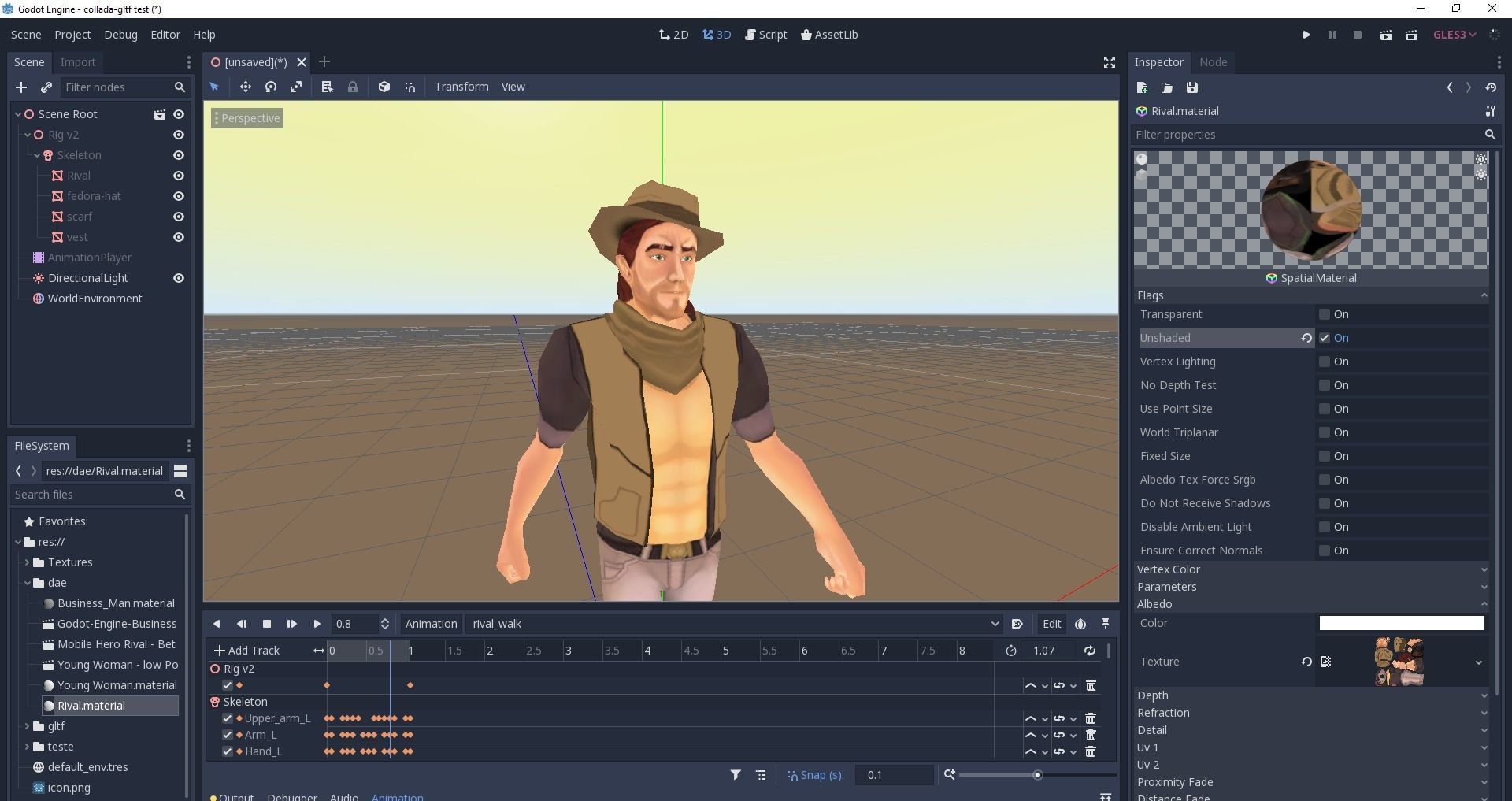
Task: Click the white Albedo Color swatch
Action: tap(1401, 623)
